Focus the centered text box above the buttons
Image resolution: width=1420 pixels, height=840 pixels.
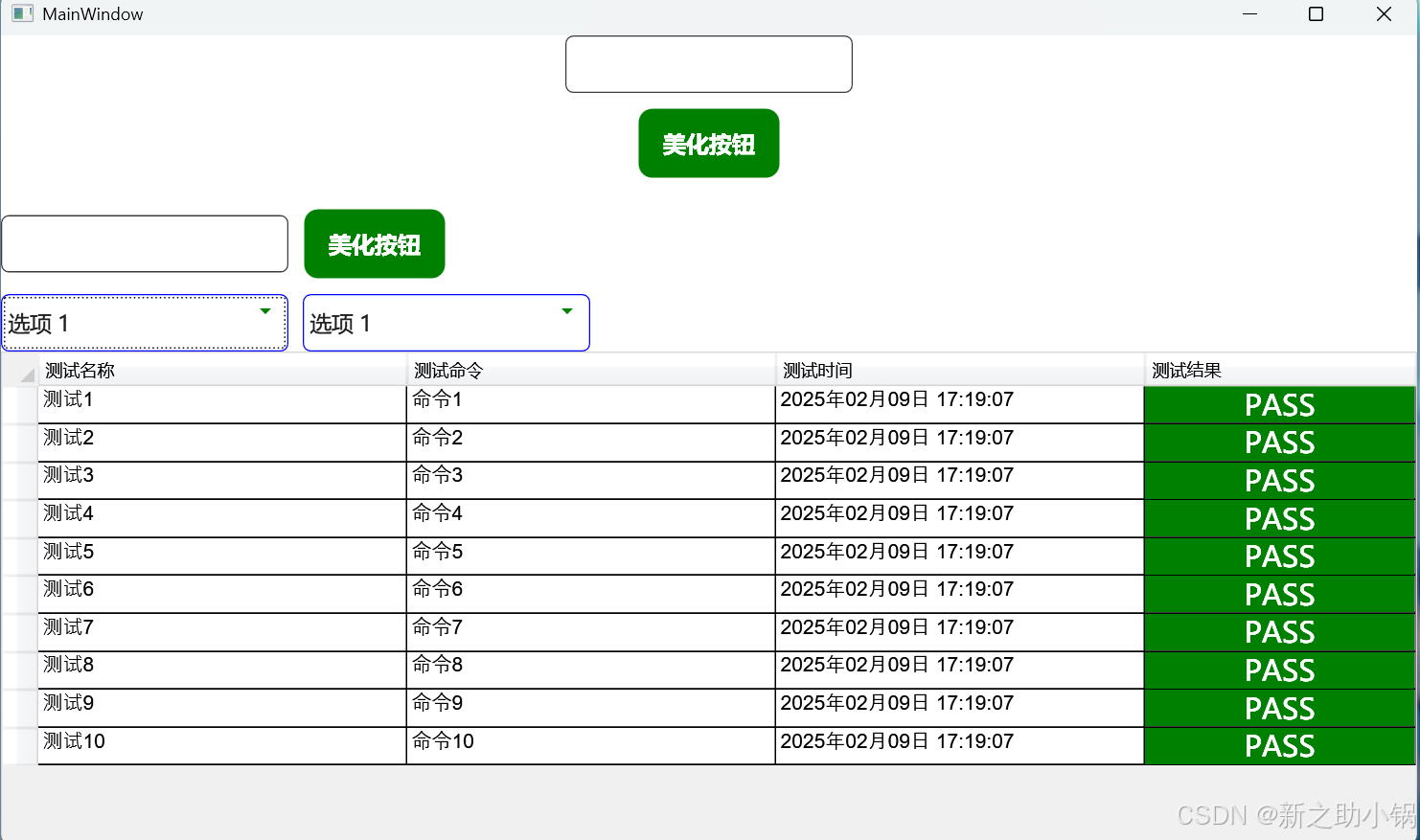pos(709,64)
